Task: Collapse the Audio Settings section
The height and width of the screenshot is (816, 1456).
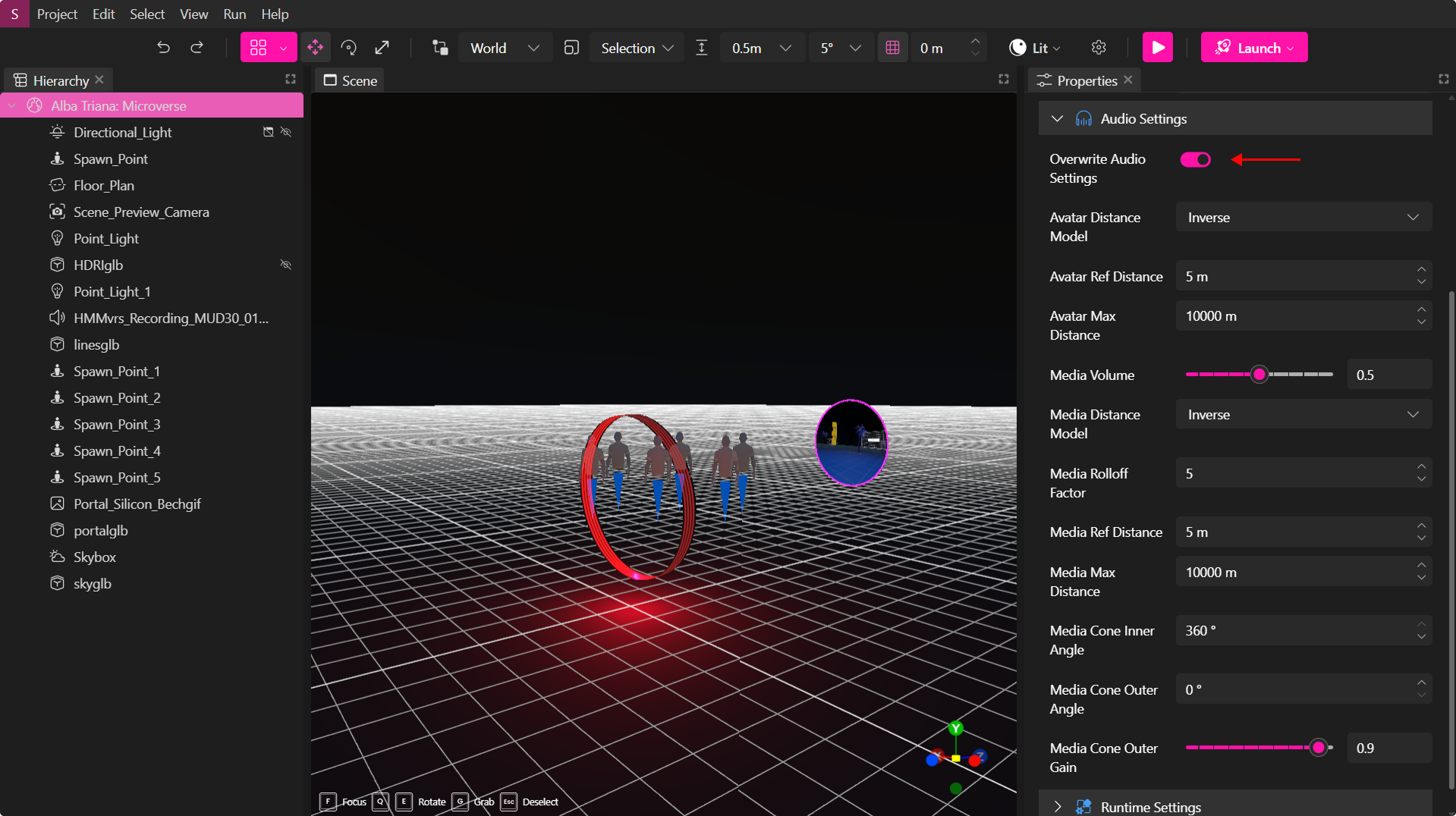Action: [x=1057, y=118]
